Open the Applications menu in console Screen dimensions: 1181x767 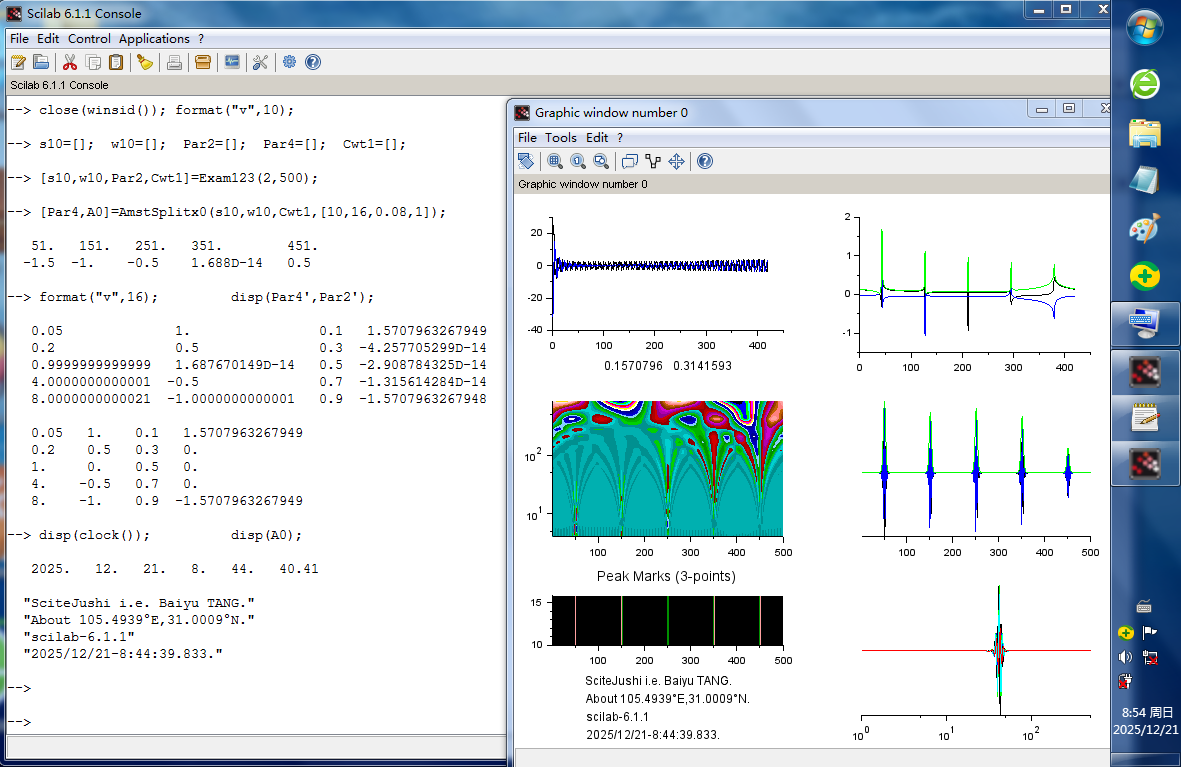tap(154, 38)
